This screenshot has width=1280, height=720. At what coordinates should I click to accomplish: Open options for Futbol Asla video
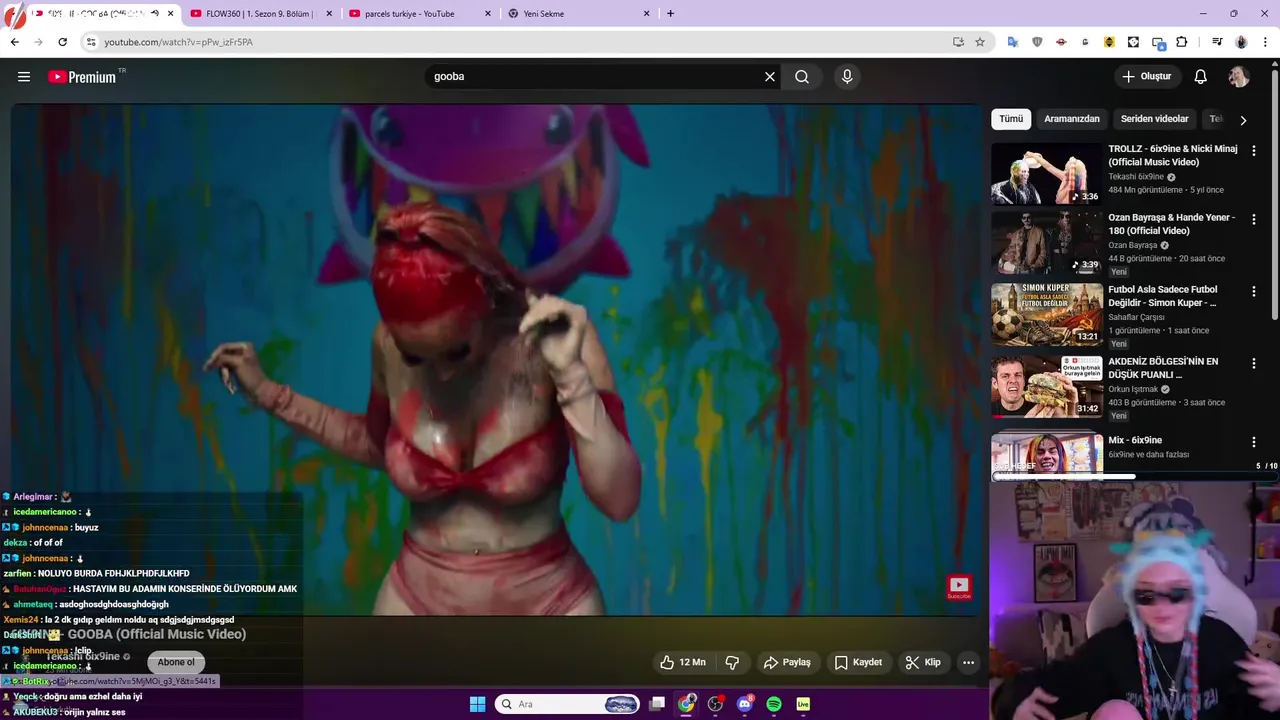coord(1254,291)
